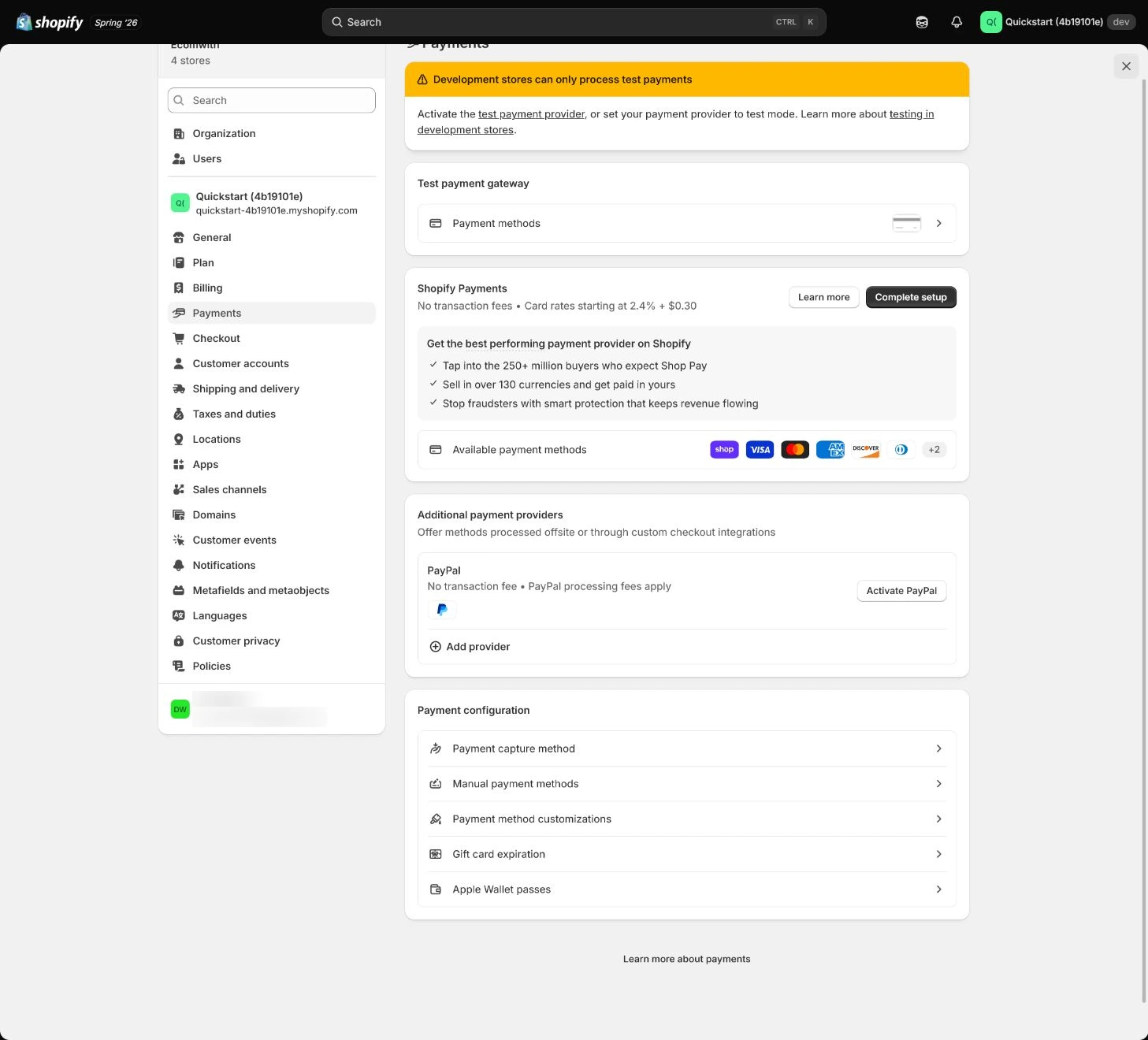This screenshot has height=1040, width=1148.
Task: Click the Discover payment badge
Action: pyautogui.click(x=866, y=450)
